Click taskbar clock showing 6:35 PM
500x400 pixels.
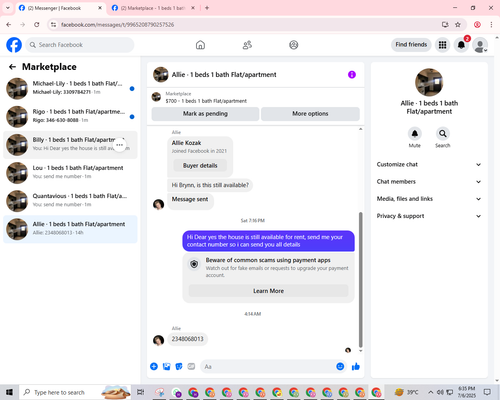coord(467,392)
